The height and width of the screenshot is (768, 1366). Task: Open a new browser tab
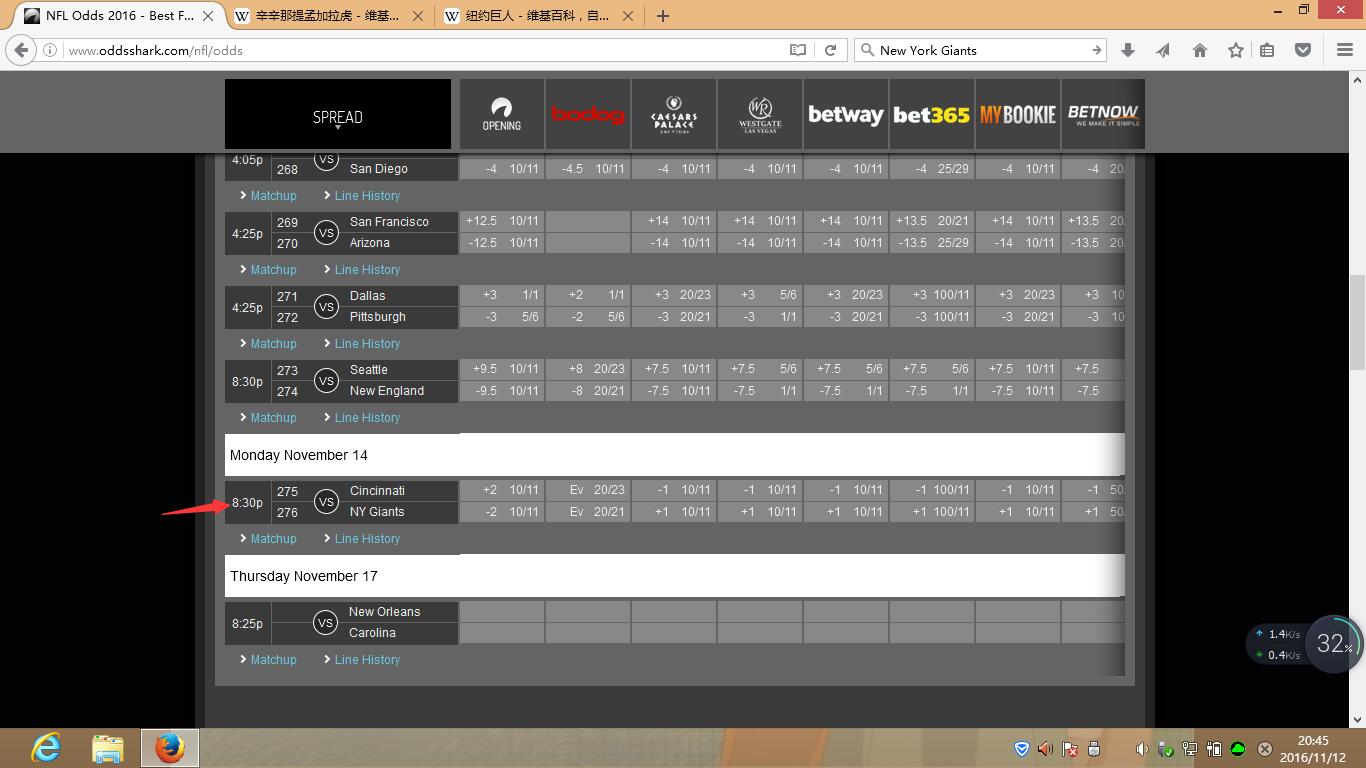(x=662, y=16)
